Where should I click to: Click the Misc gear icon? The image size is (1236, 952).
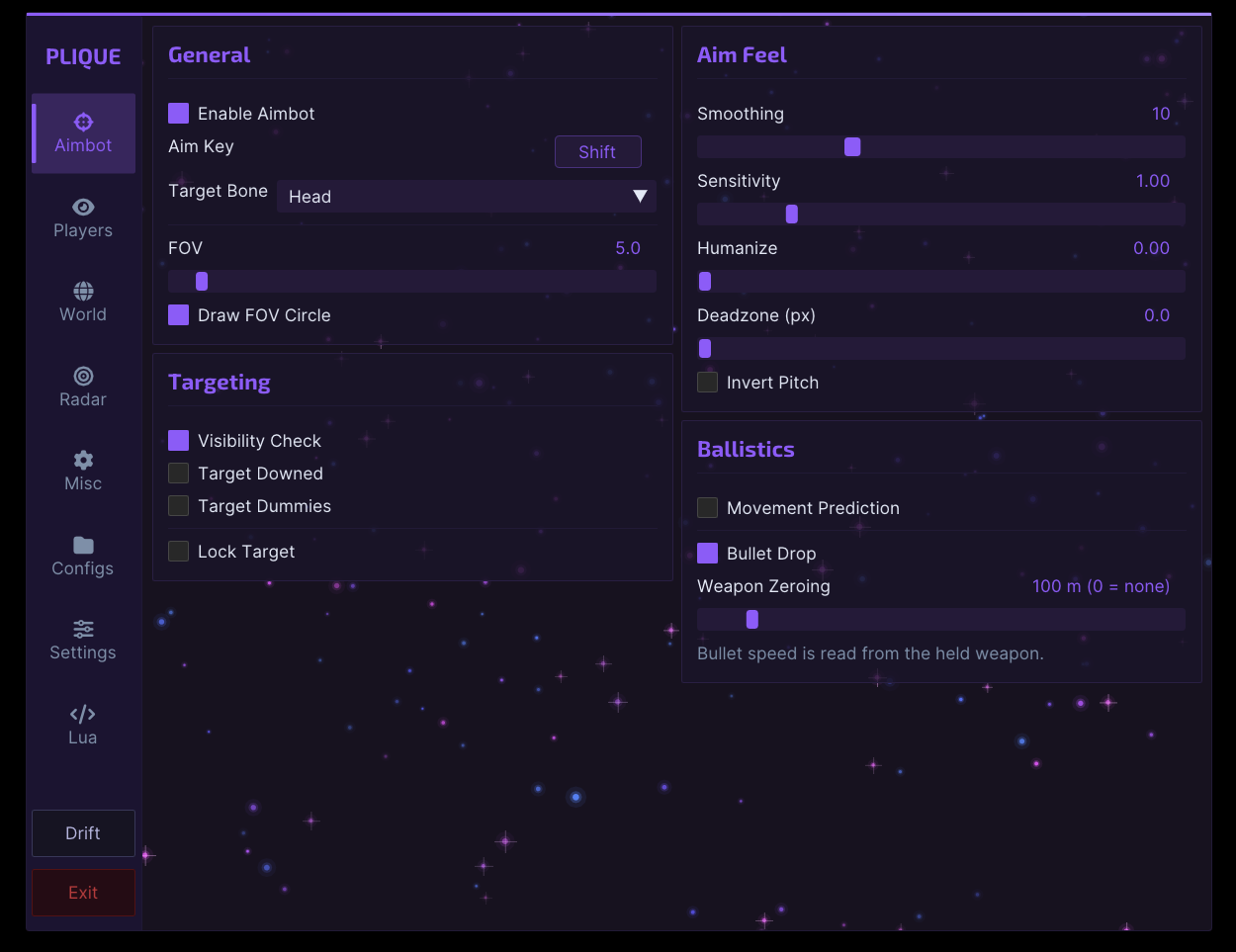pos(83,460)
